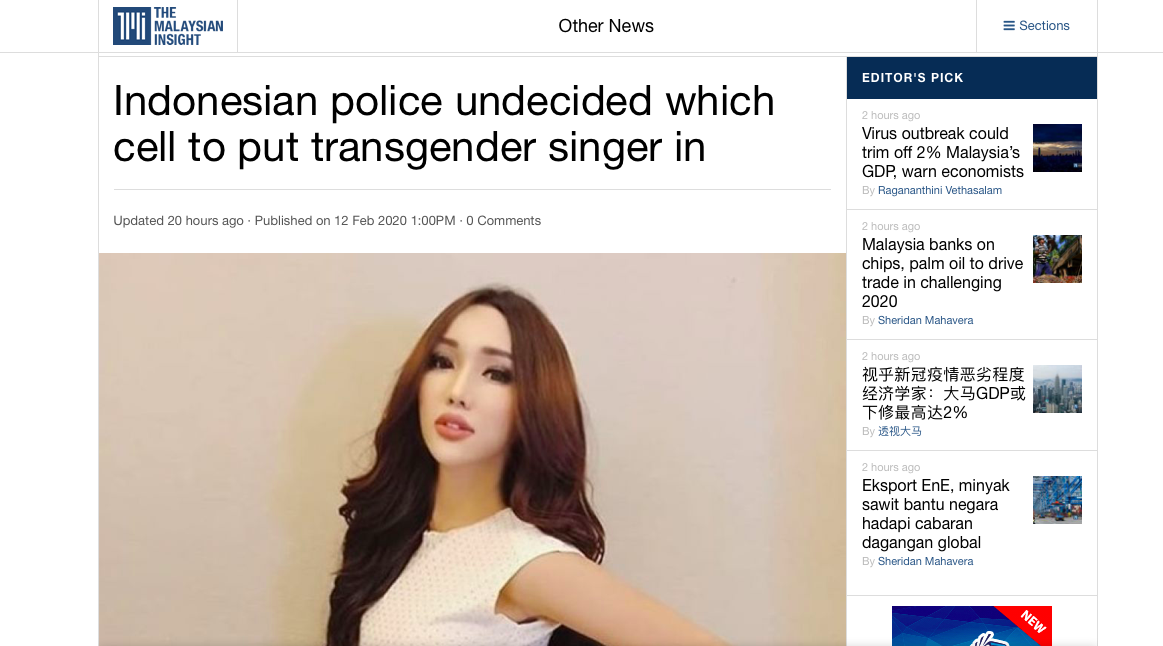Click the Kuala Lumpur skyline thumbnail
The image size is (1163, 646).
click(x=1057, y=389)
